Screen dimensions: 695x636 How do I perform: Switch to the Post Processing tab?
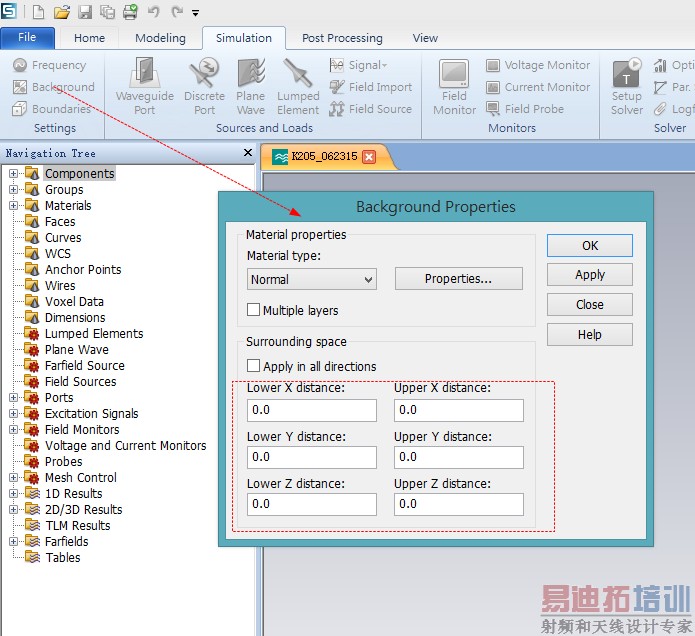[x=342, y=38]
